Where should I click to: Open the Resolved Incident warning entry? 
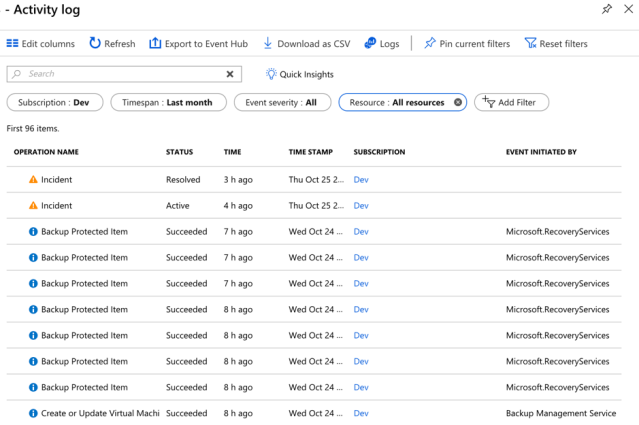pos(56,180)
